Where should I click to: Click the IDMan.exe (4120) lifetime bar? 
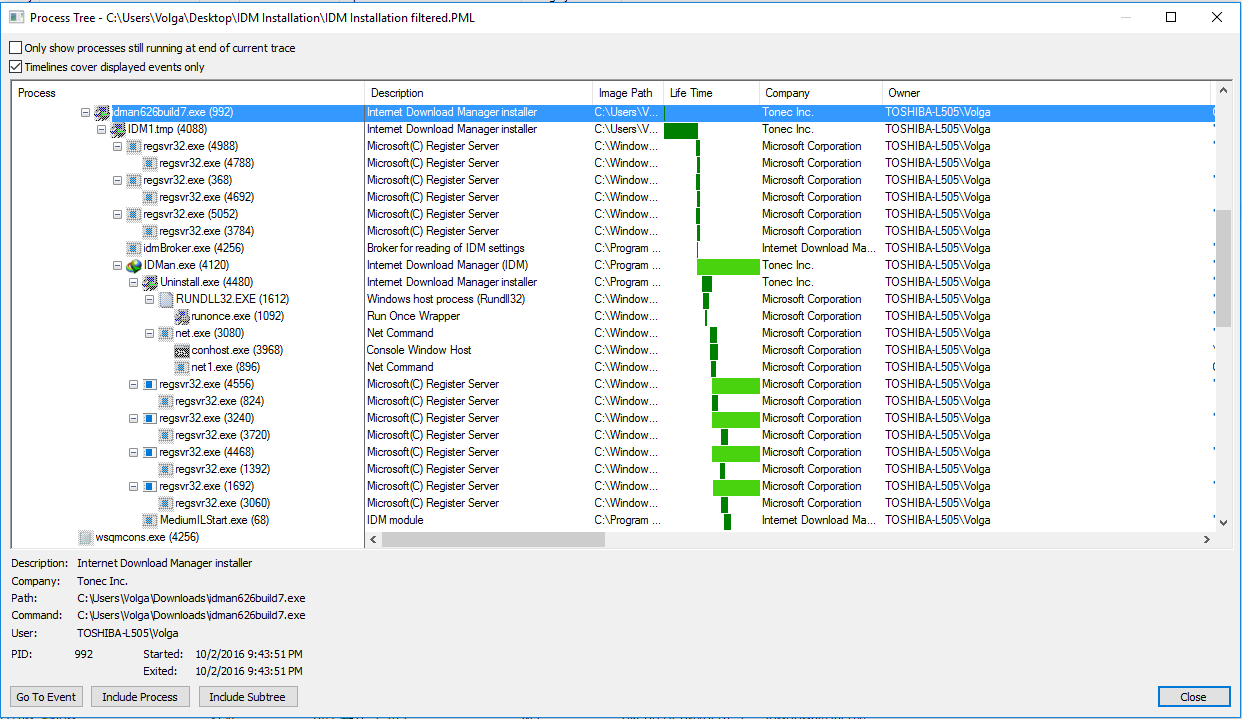pyautogui.click(x=728, y=265)
